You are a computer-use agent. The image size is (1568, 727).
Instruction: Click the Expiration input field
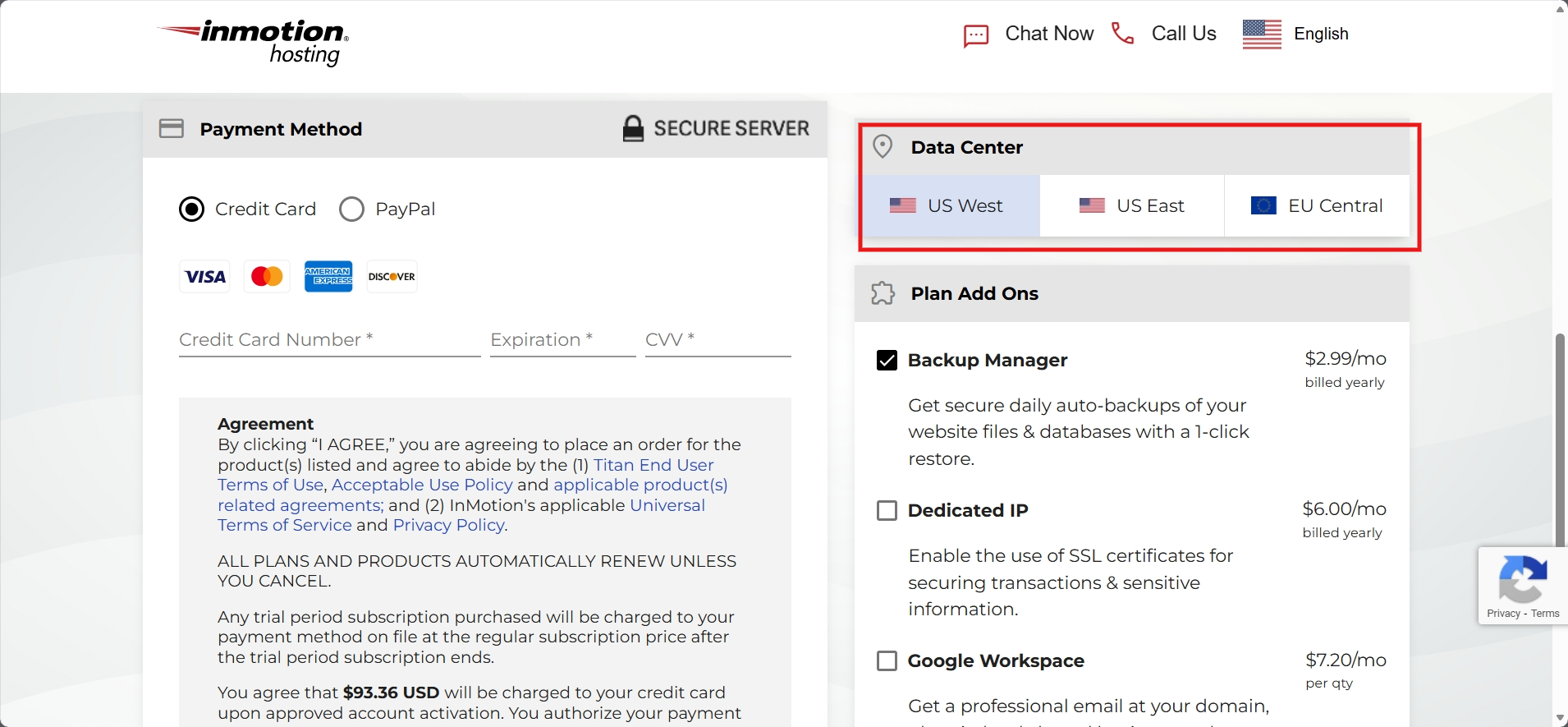[562, 340]
